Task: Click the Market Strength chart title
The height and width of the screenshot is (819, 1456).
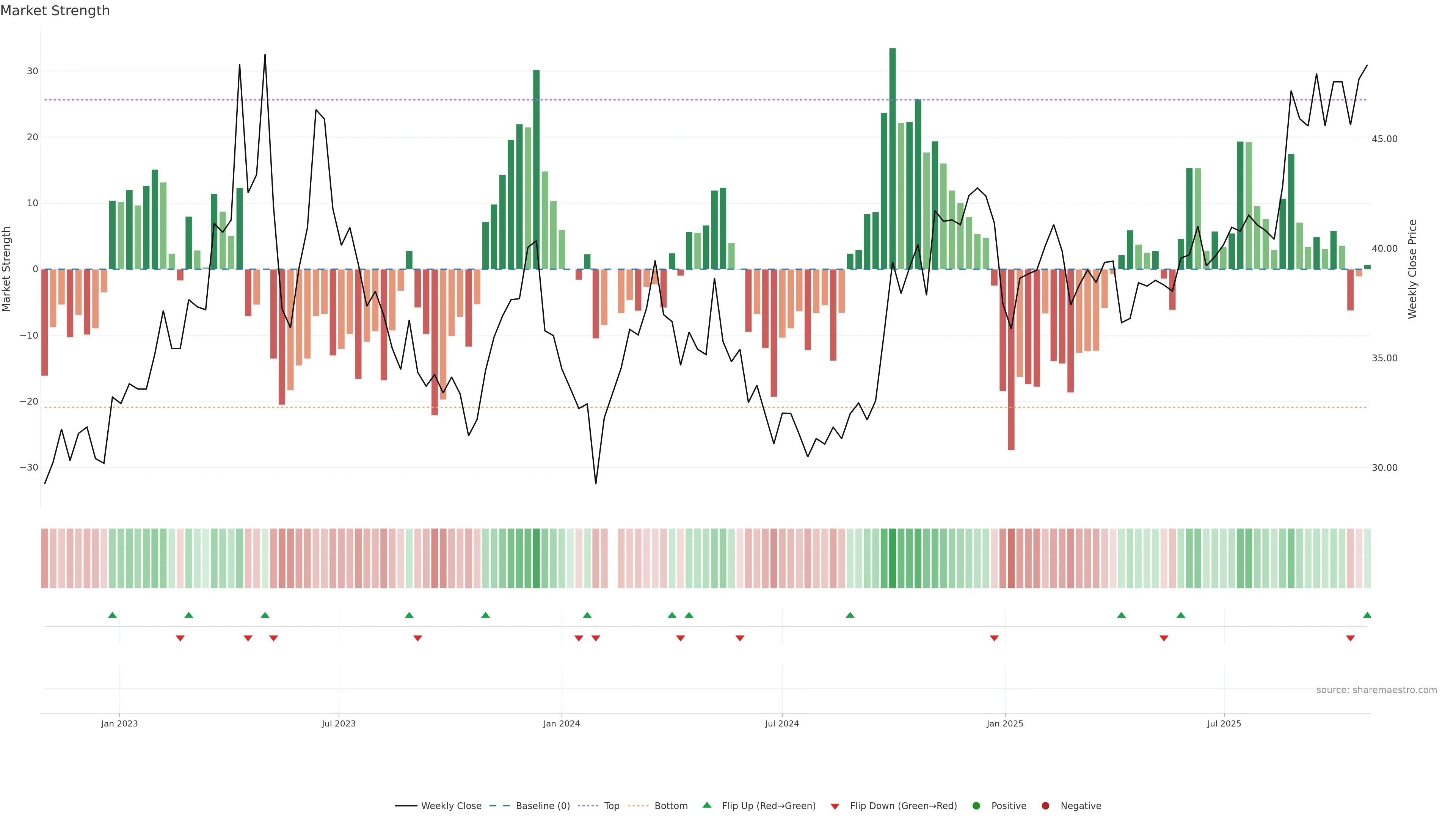Action: pos(55,11)
